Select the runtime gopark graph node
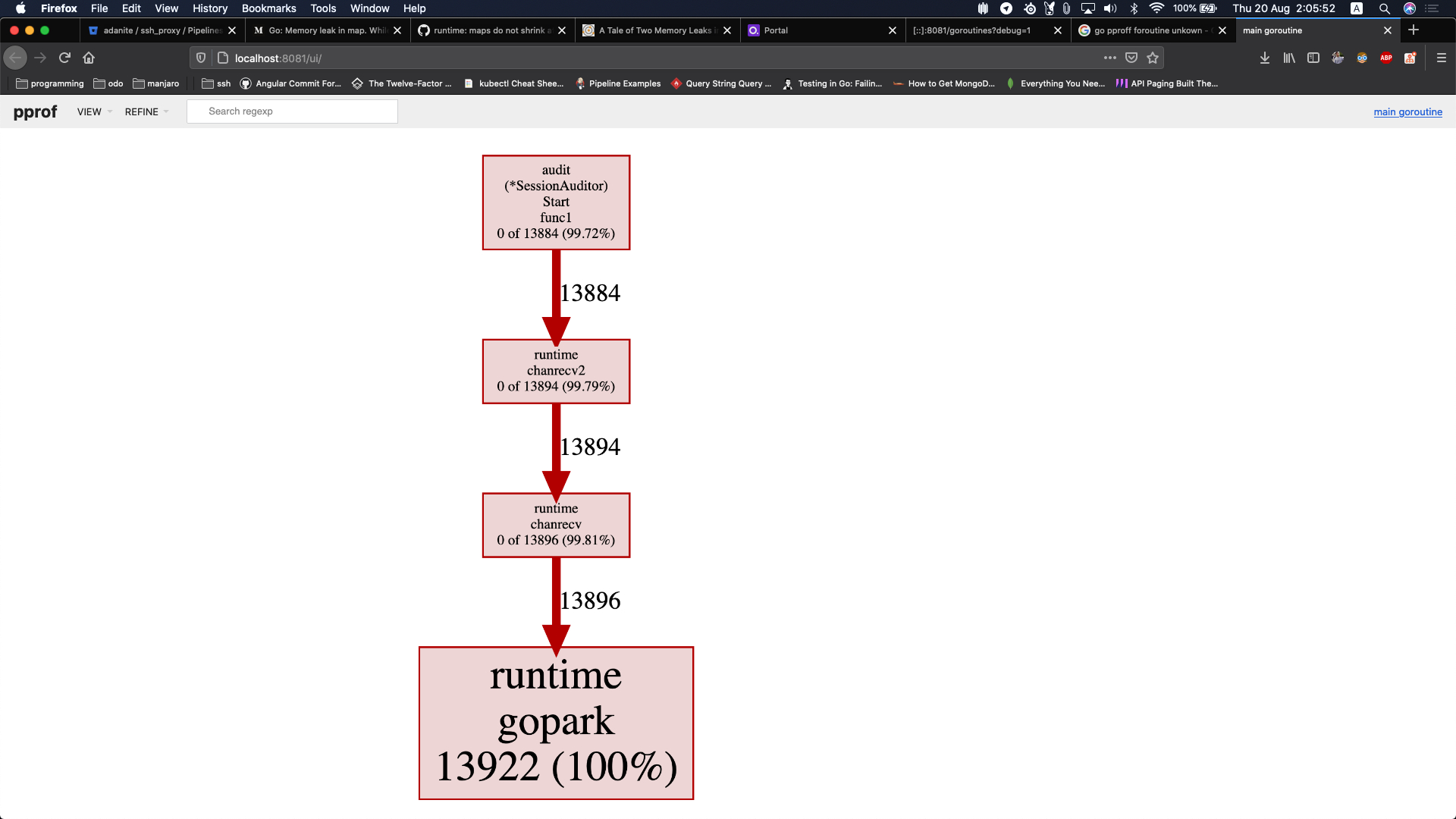Viewport: 1456px width, 819px height. click(556, 723)
